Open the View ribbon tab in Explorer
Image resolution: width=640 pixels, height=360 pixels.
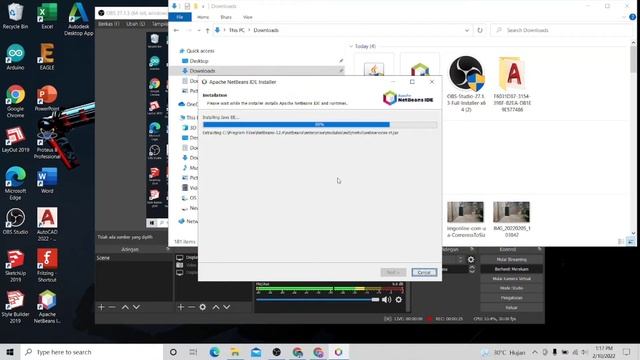click(247, 17)
